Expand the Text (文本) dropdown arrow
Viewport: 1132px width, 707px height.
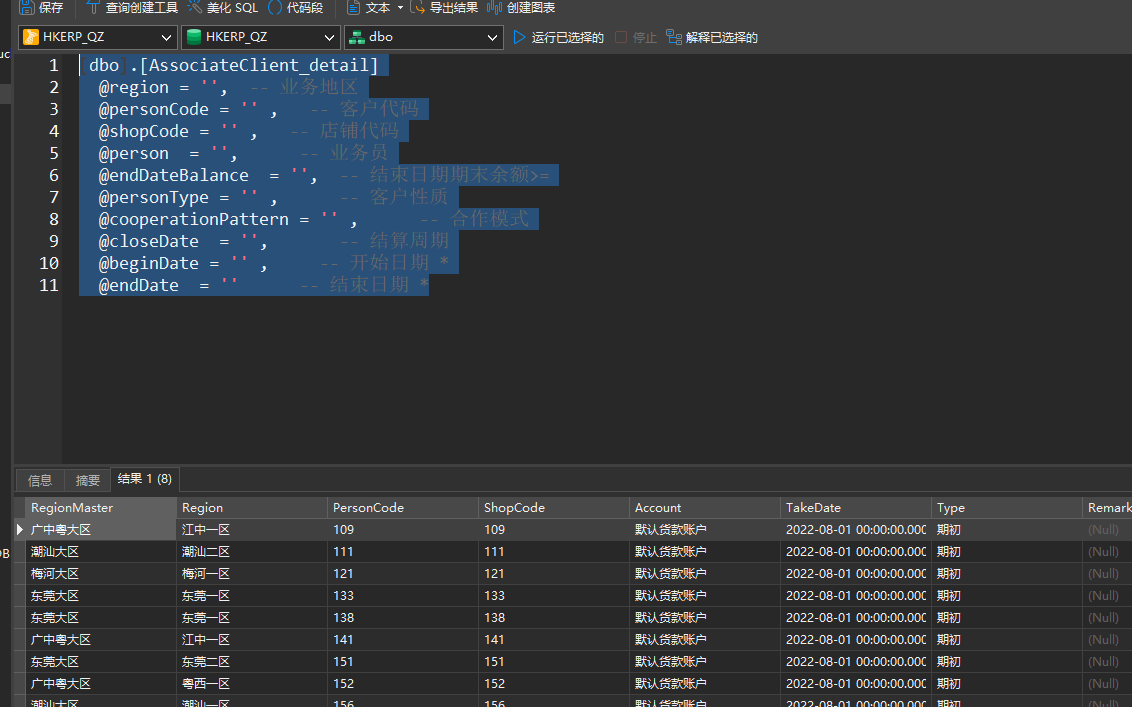pos(400,7)
